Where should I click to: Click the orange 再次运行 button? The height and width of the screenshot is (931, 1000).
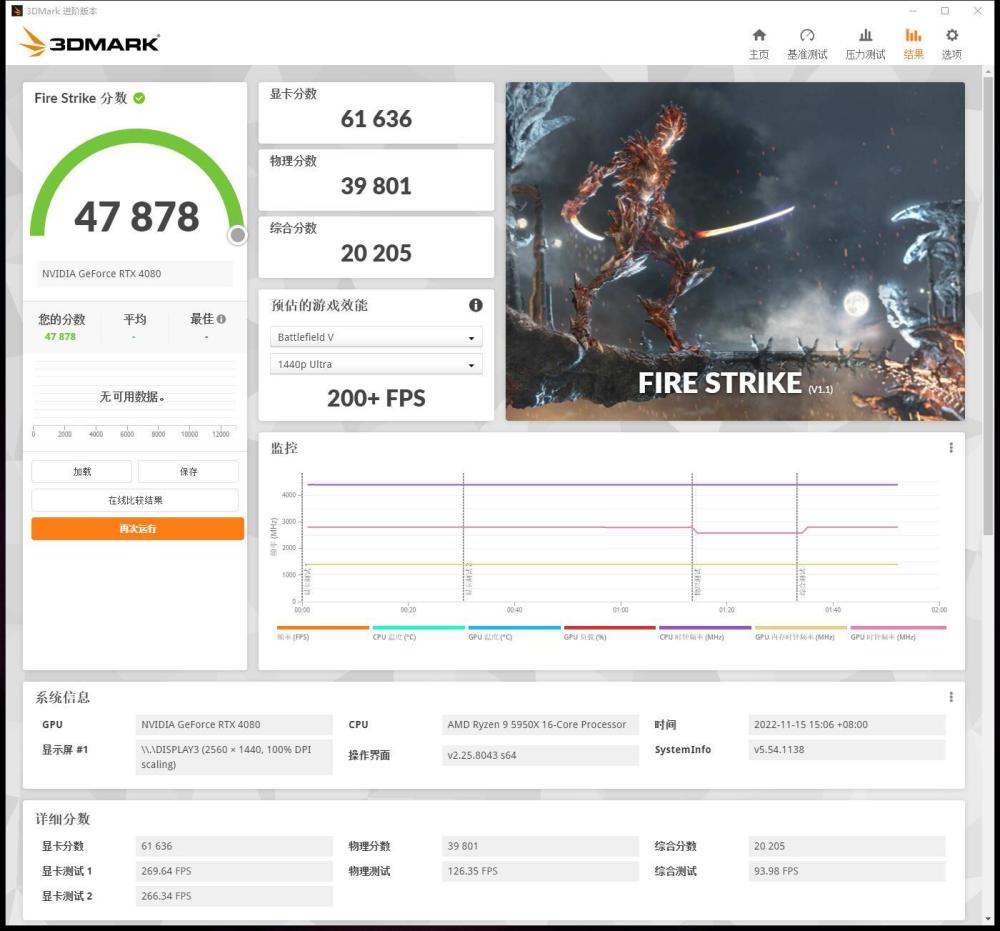tap(137, 528)
